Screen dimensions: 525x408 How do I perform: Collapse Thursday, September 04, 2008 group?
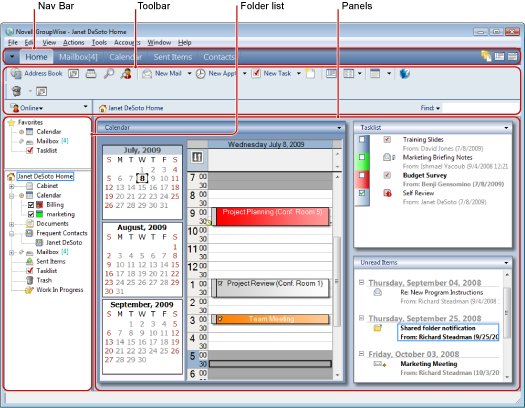click(x=361, y=282)
